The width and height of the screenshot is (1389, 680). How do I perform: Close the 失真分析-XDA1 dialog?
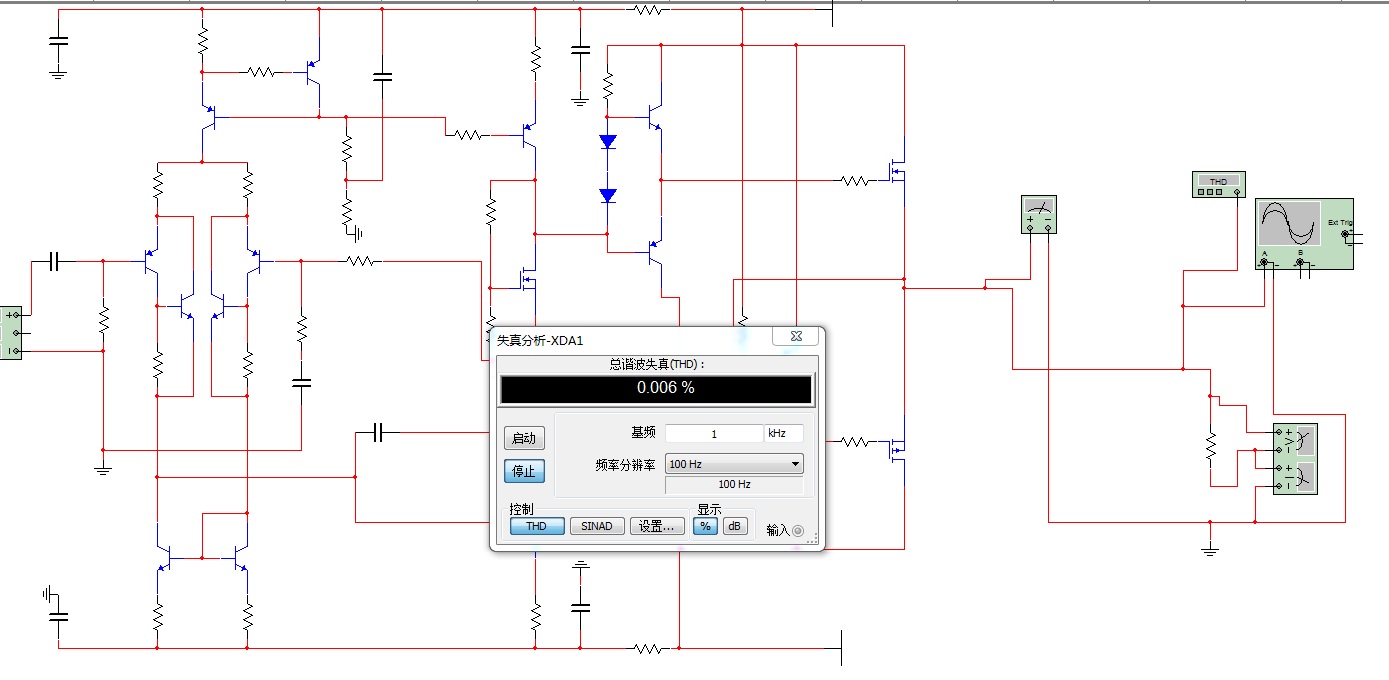tap(796, 337)
